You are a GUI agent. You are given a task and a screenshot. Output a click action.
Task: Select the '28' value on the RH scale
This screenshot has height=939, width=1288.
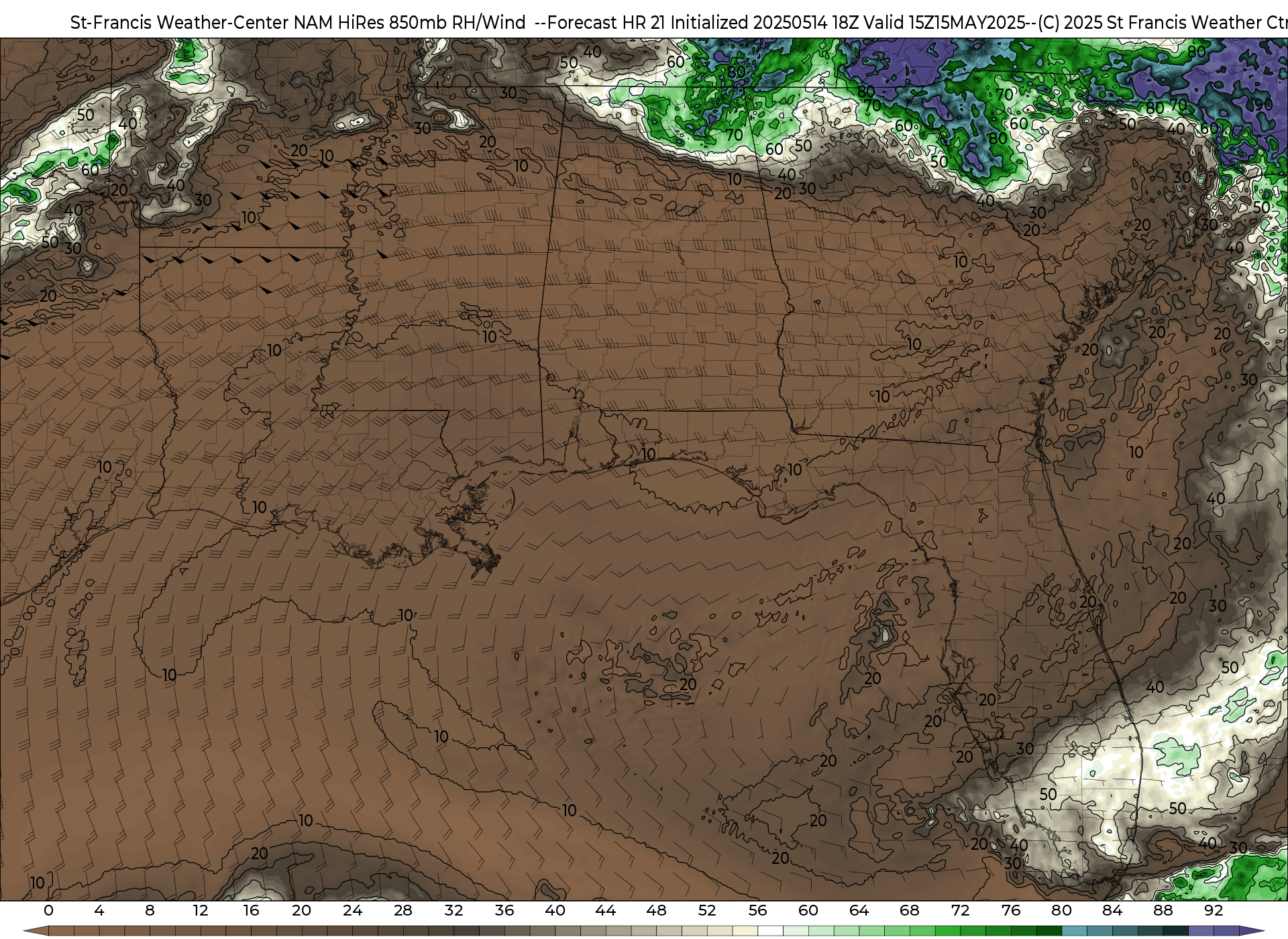[x=403, y=910]
